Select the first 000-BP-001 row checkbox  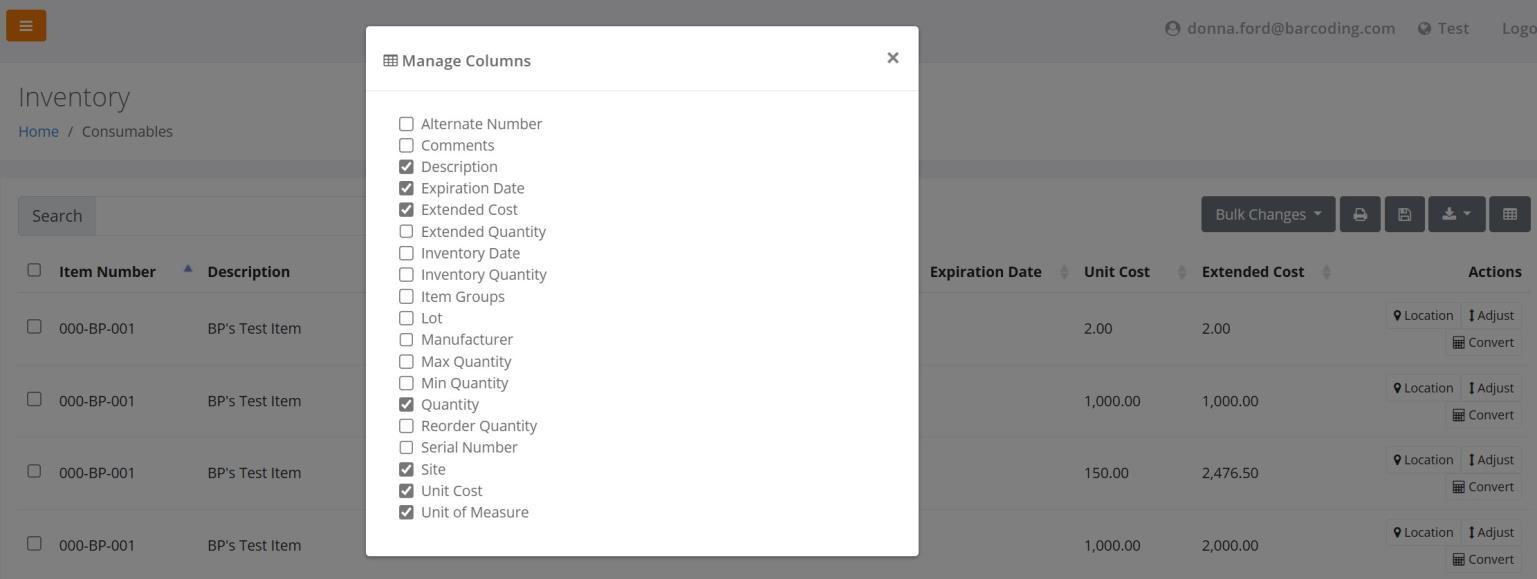click(34, 326)
